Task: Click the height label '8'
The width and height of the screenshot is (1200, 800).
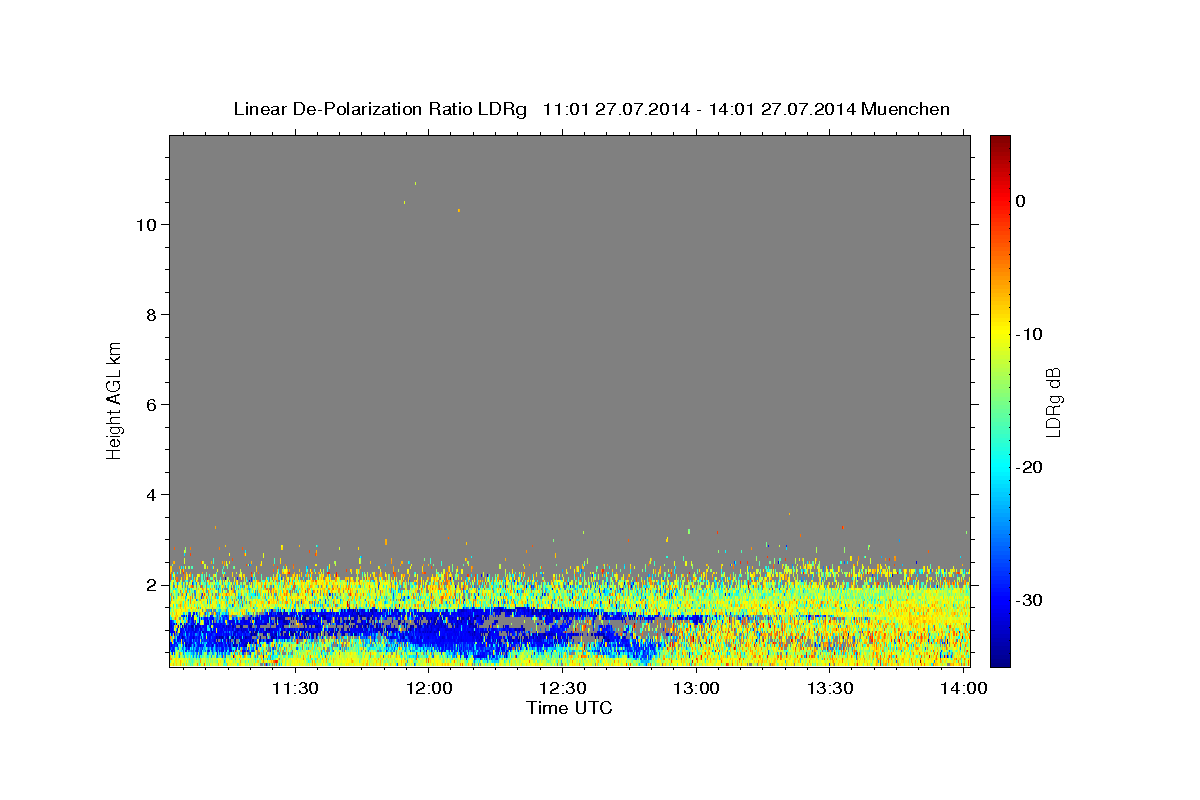Action: point(150,315)
